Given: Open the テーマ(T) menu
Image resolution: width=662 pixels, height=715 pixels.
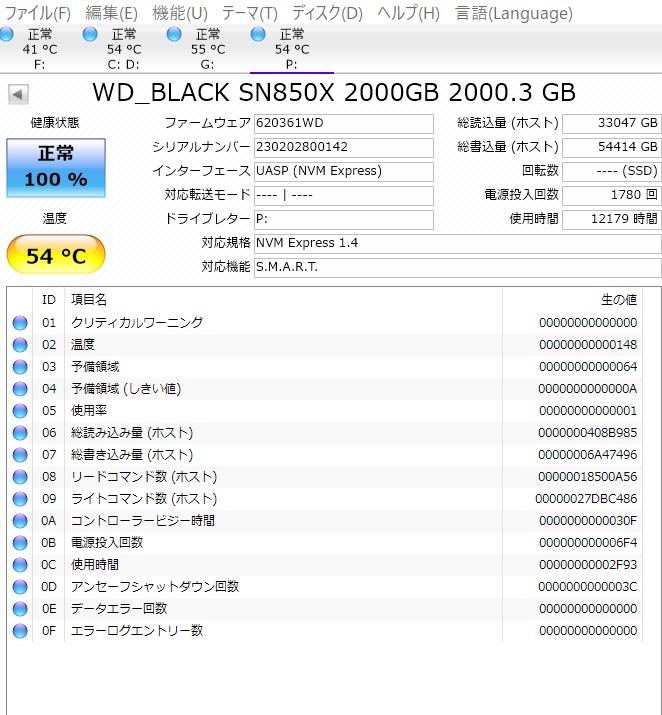Looking at the screenshot, I should click(249, 13).
